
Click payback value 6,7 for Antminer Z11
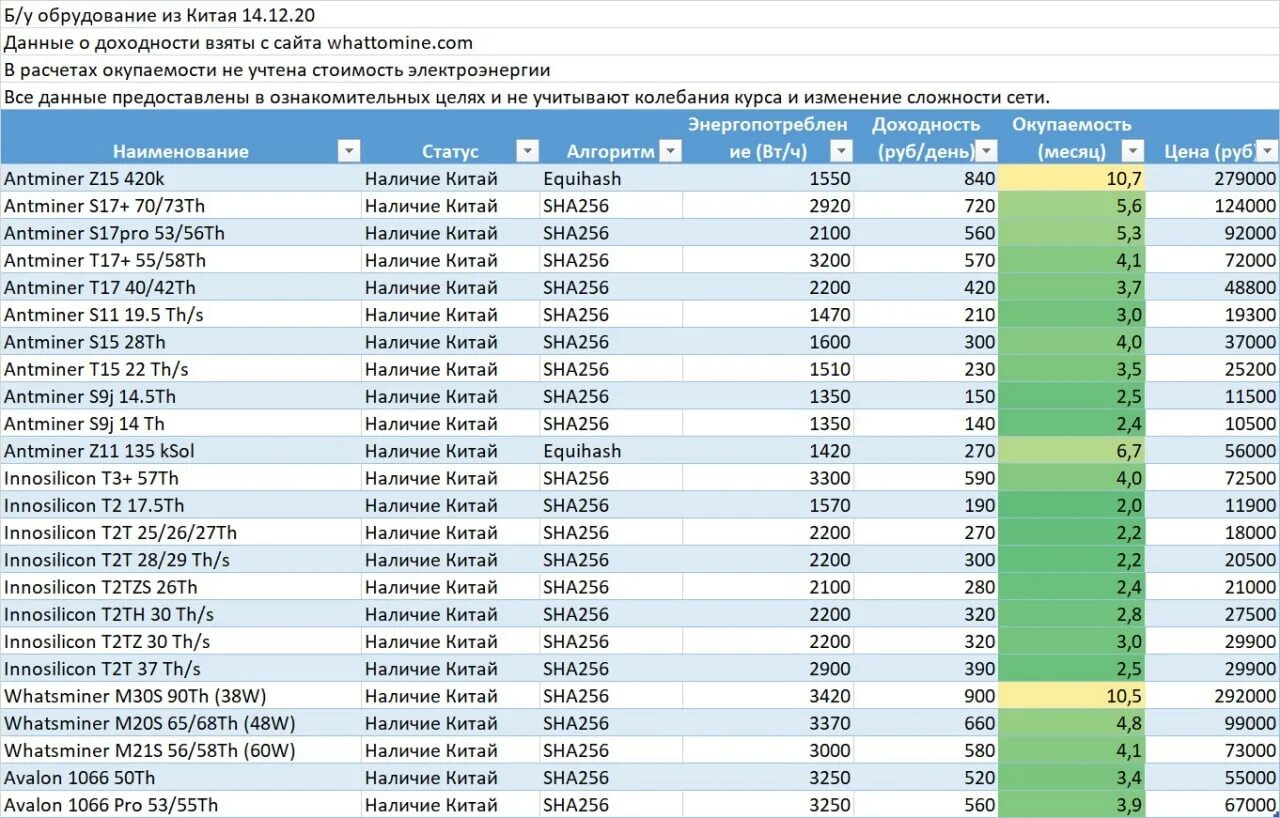tap(1072, 450)
